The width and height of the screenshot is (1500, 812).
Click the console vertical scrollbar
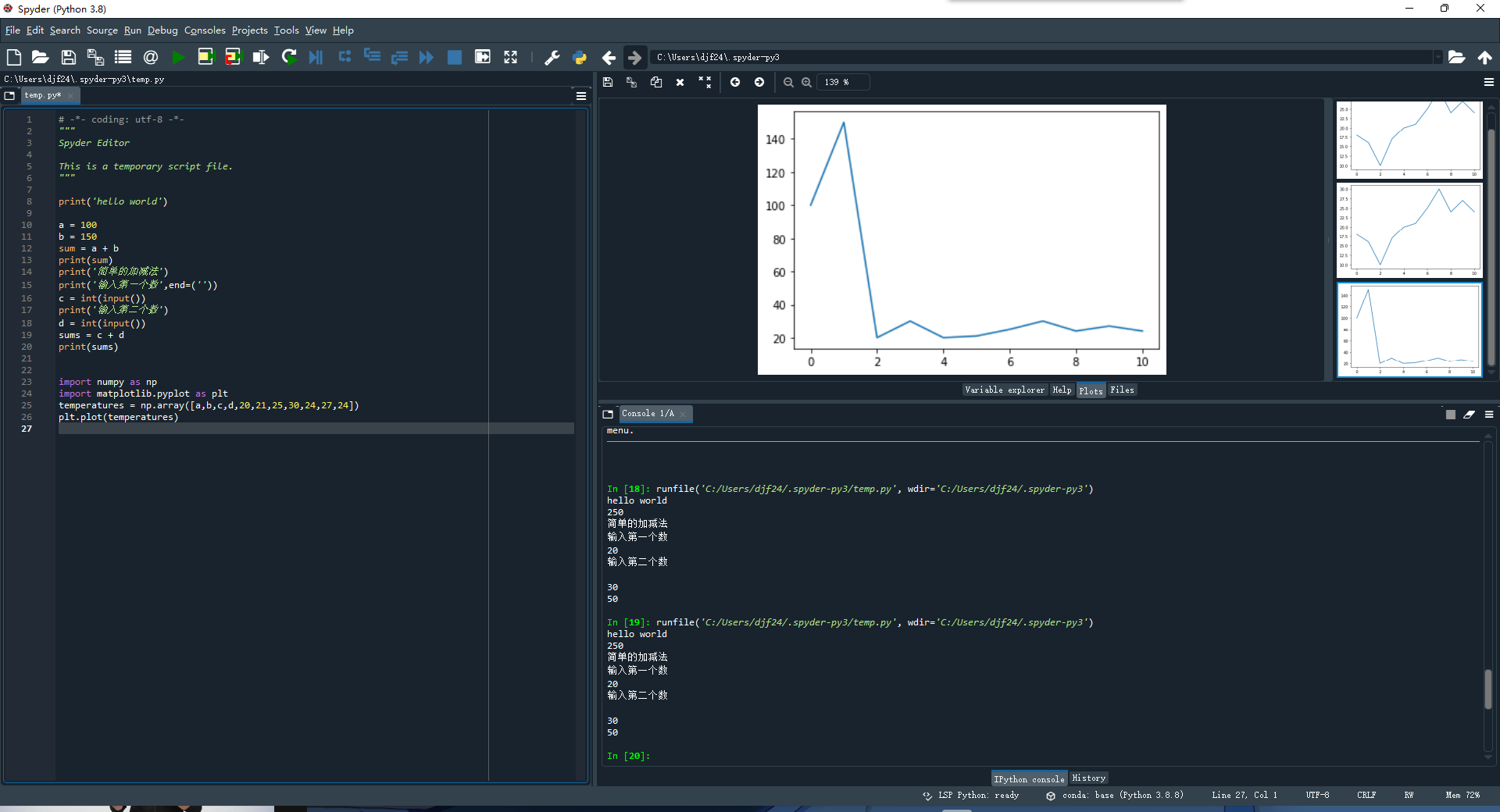[x=1488, y=689]
